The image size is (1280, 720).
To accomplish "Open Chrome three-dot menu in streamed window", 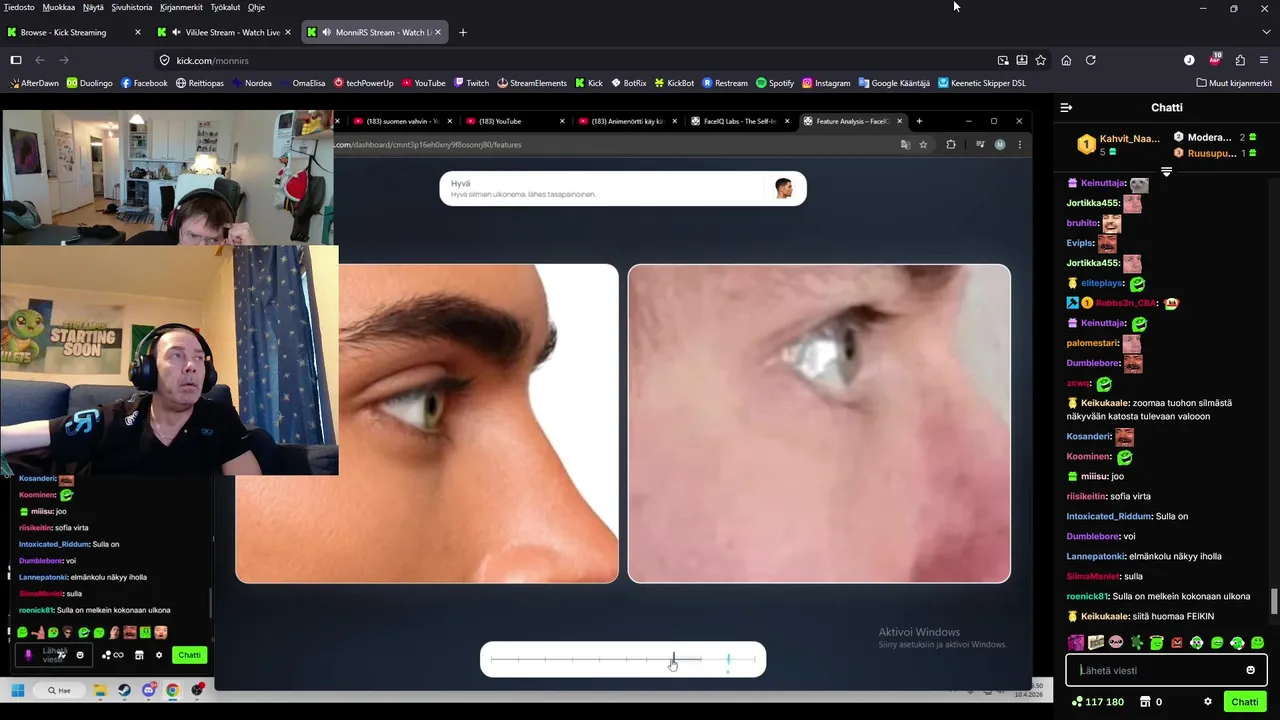I will (x=1019, y=144).
